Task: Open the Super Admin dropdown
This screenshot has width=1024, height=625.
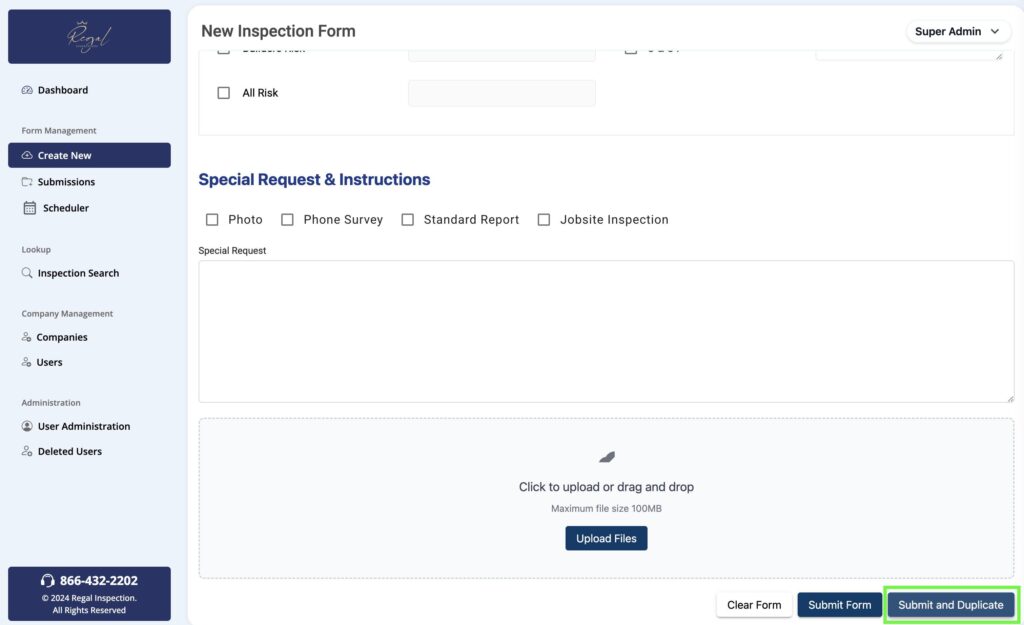Action: click(x=956, y=32)
